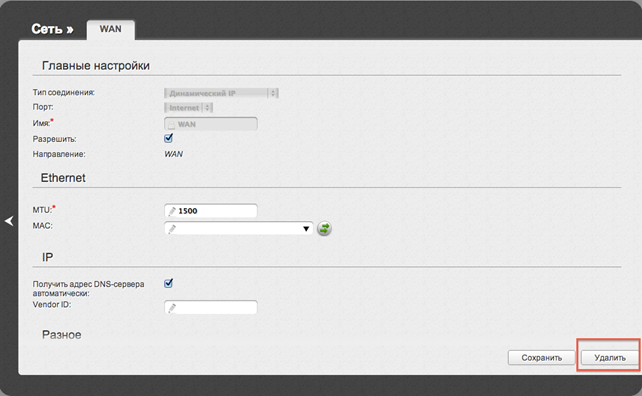Image resolution: width=642 pixels, height=396 pixels.
Task: Click the pencil icon in MAC field
Action: pos(172,229)
